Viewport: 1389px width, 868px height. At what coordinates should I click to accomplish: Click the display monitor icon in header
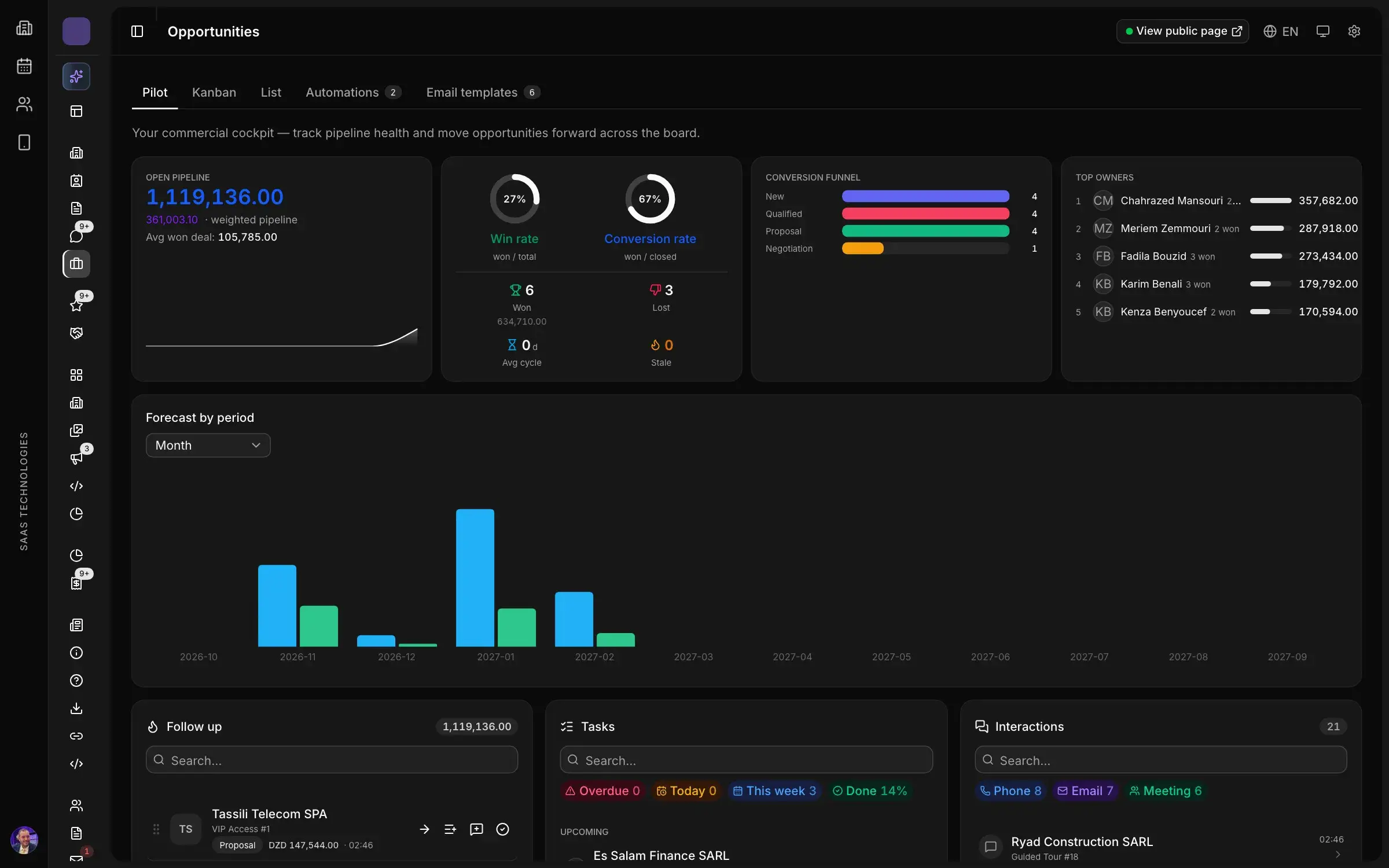1322,31
